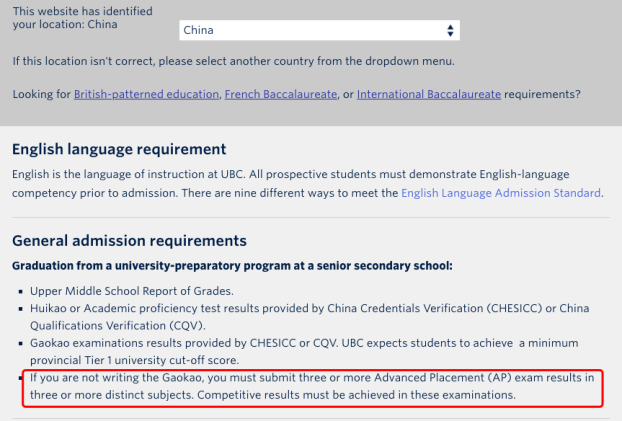Follow the French Baccalaureate link
This screenshot has width=622, height=421.
click(281, 94)
